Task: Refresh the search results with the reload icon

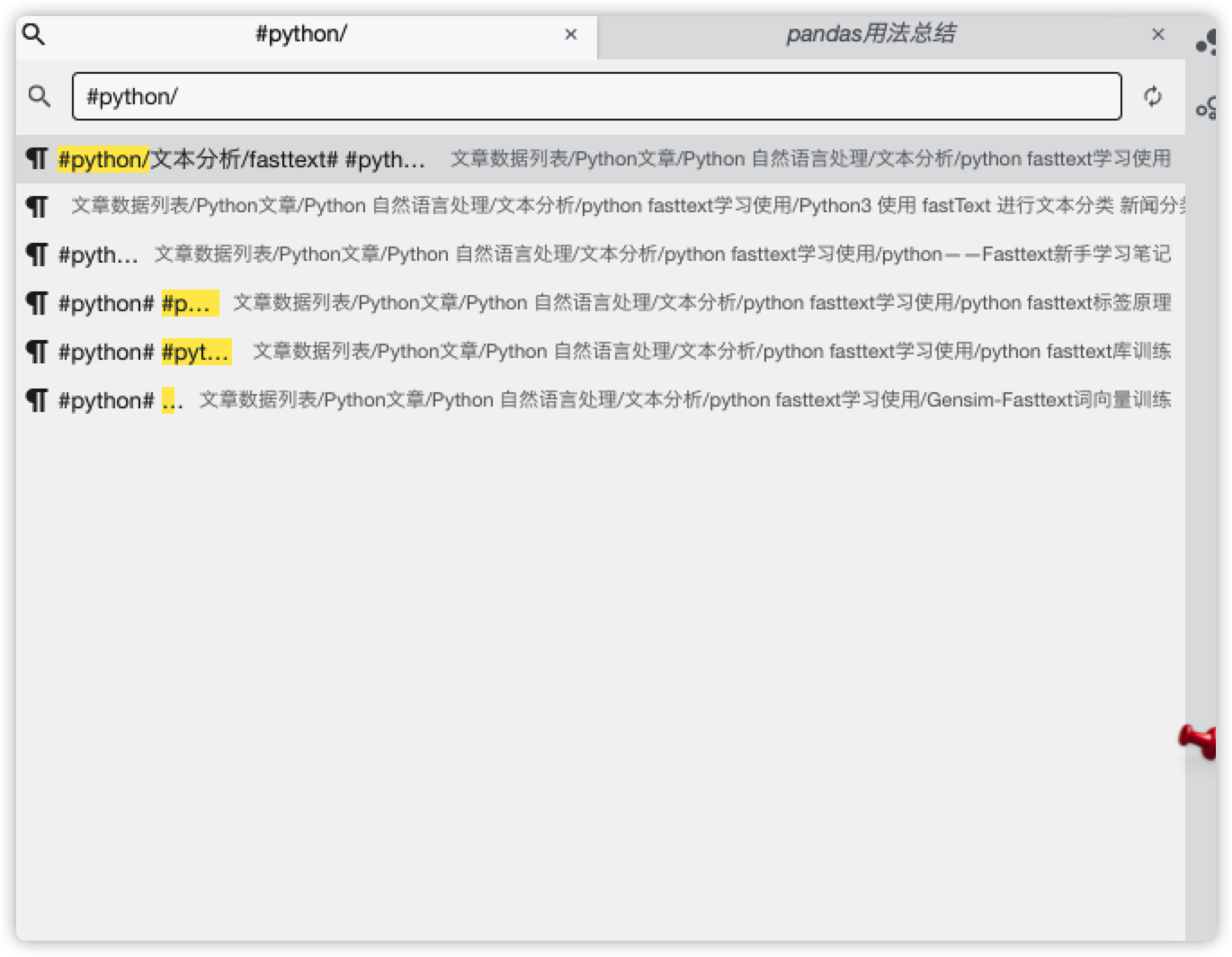Action: pos(1153,96)
